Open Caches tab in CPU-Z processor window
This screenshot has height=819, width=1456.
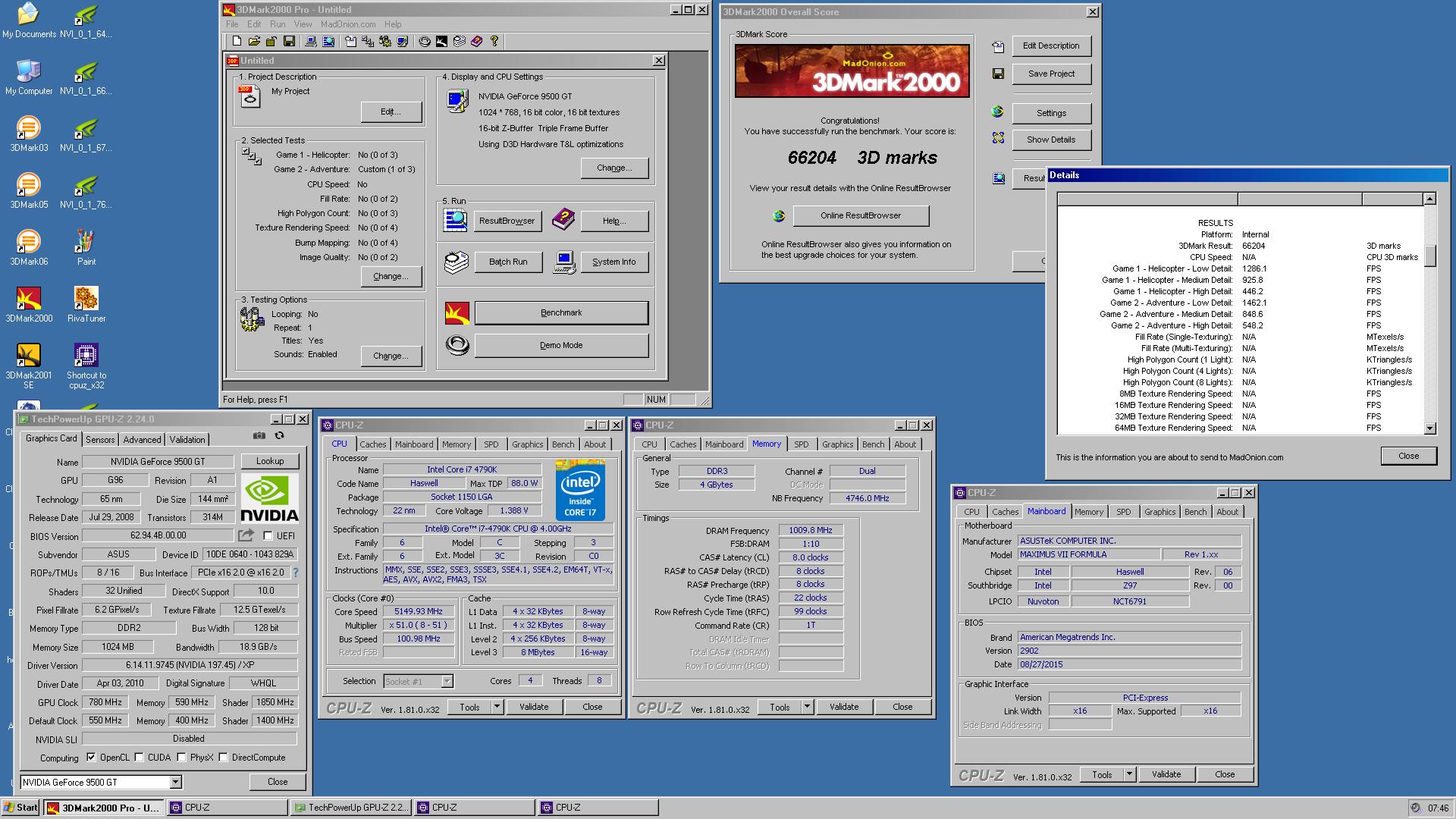tap(372, 444)
